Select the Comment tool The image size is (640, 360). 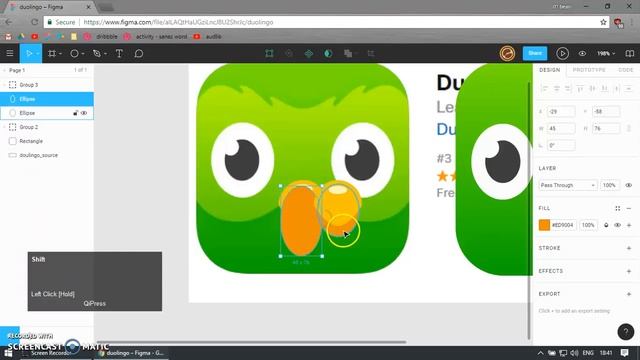[x=139, y=53]
